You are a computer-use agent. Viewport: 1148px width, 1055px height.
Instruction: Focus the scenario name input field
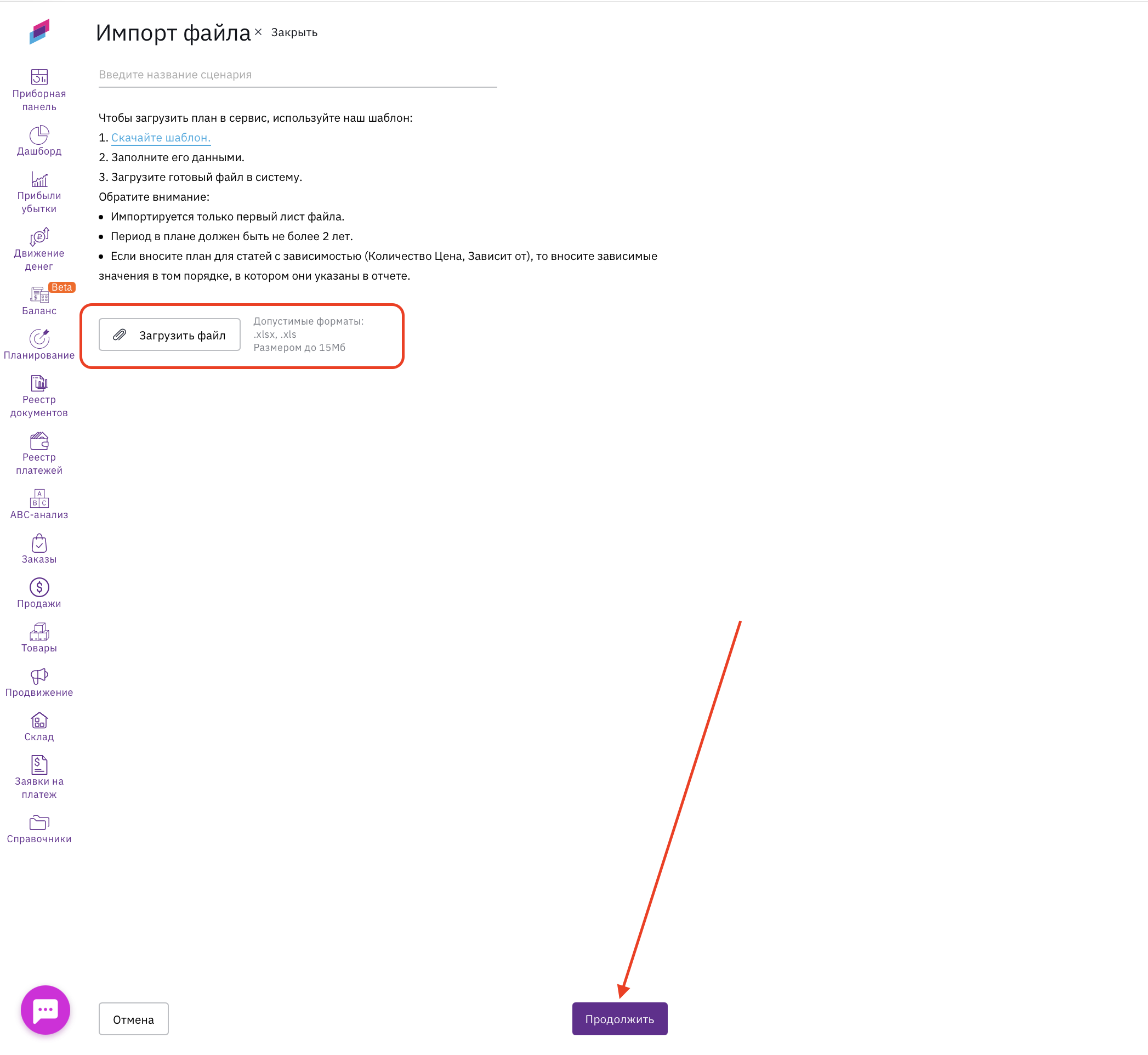298,75
